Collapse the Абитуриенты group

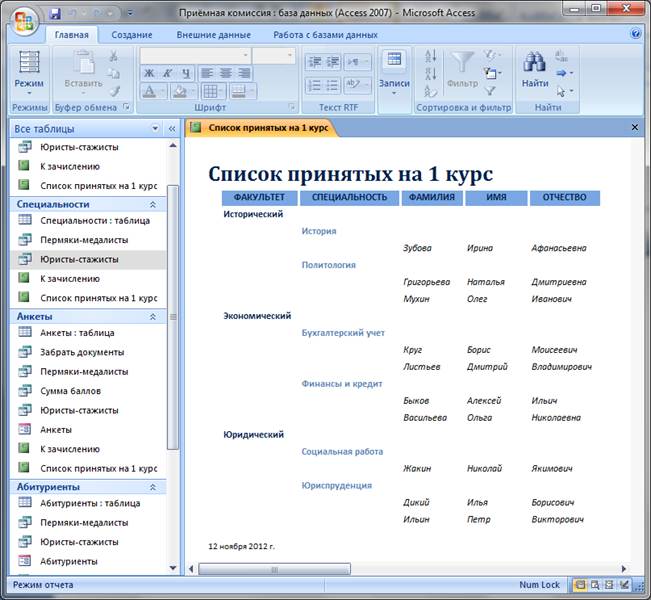click(153, 487)
